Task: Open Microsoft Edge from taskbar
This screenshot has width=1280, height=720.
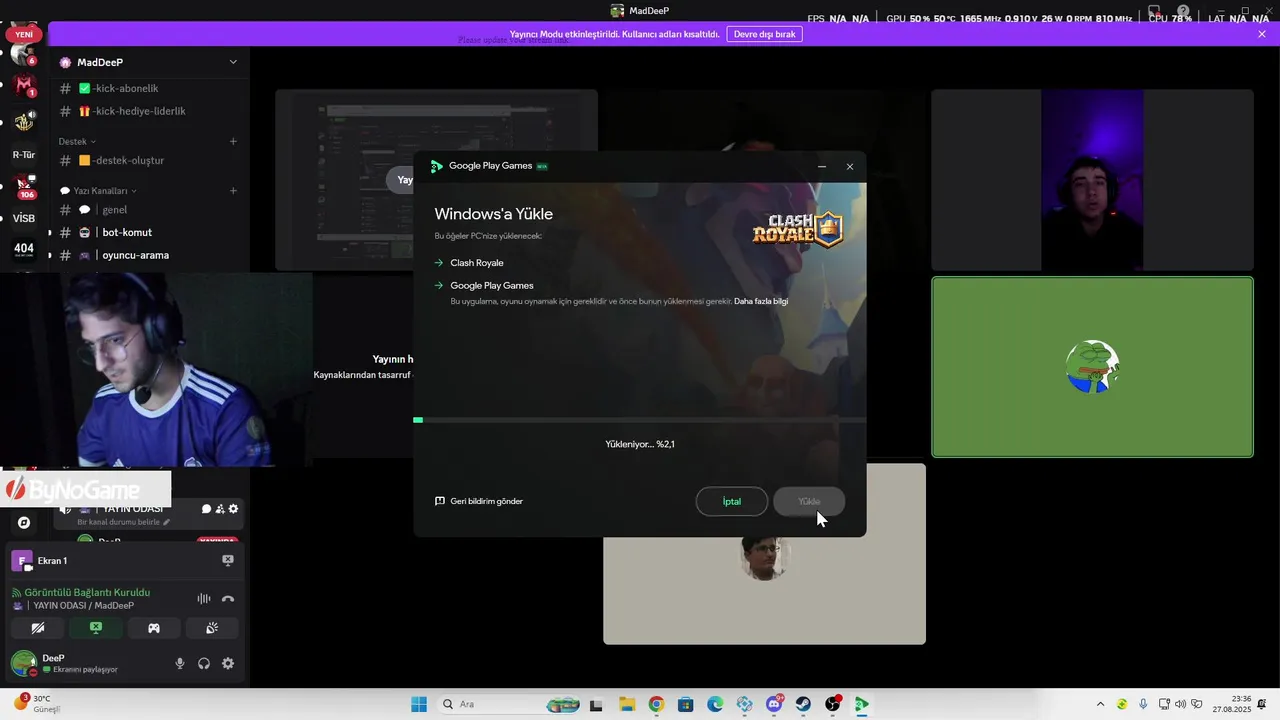Action: point(715,704)
